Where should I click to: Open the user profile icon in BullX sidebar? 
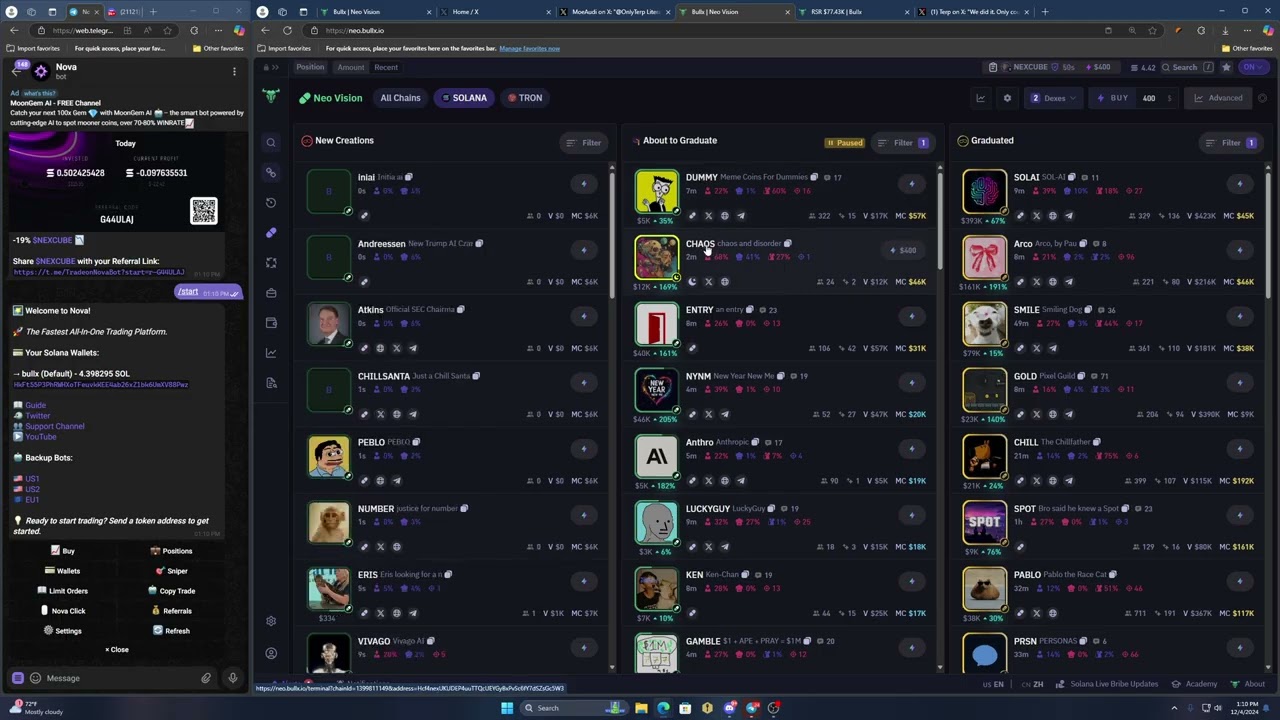click(x=271, y=653)
